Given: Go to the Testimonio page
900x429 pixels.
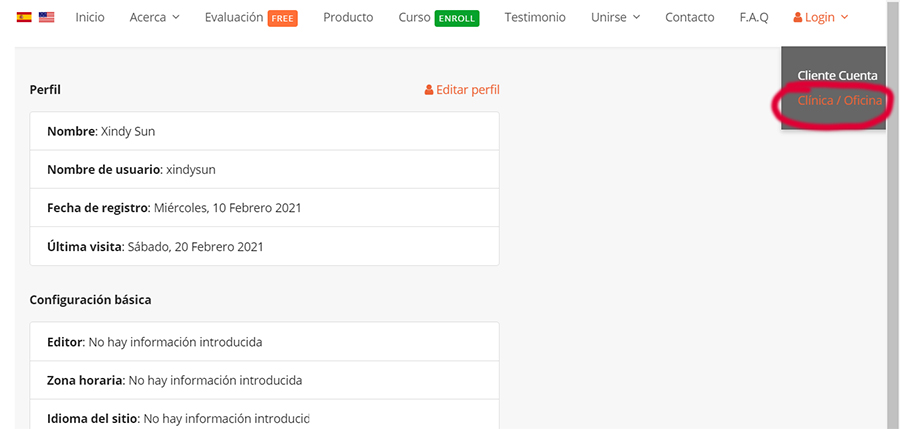Looking at the screenshot, I should pos(535,17).
